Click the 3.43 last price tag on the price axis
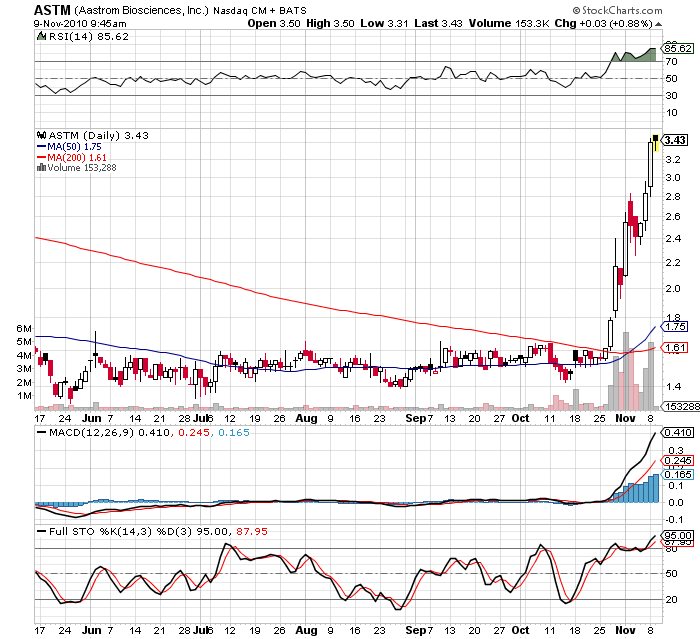The width and height of the screenshot is (700, 639). click(x=675, y=140)
